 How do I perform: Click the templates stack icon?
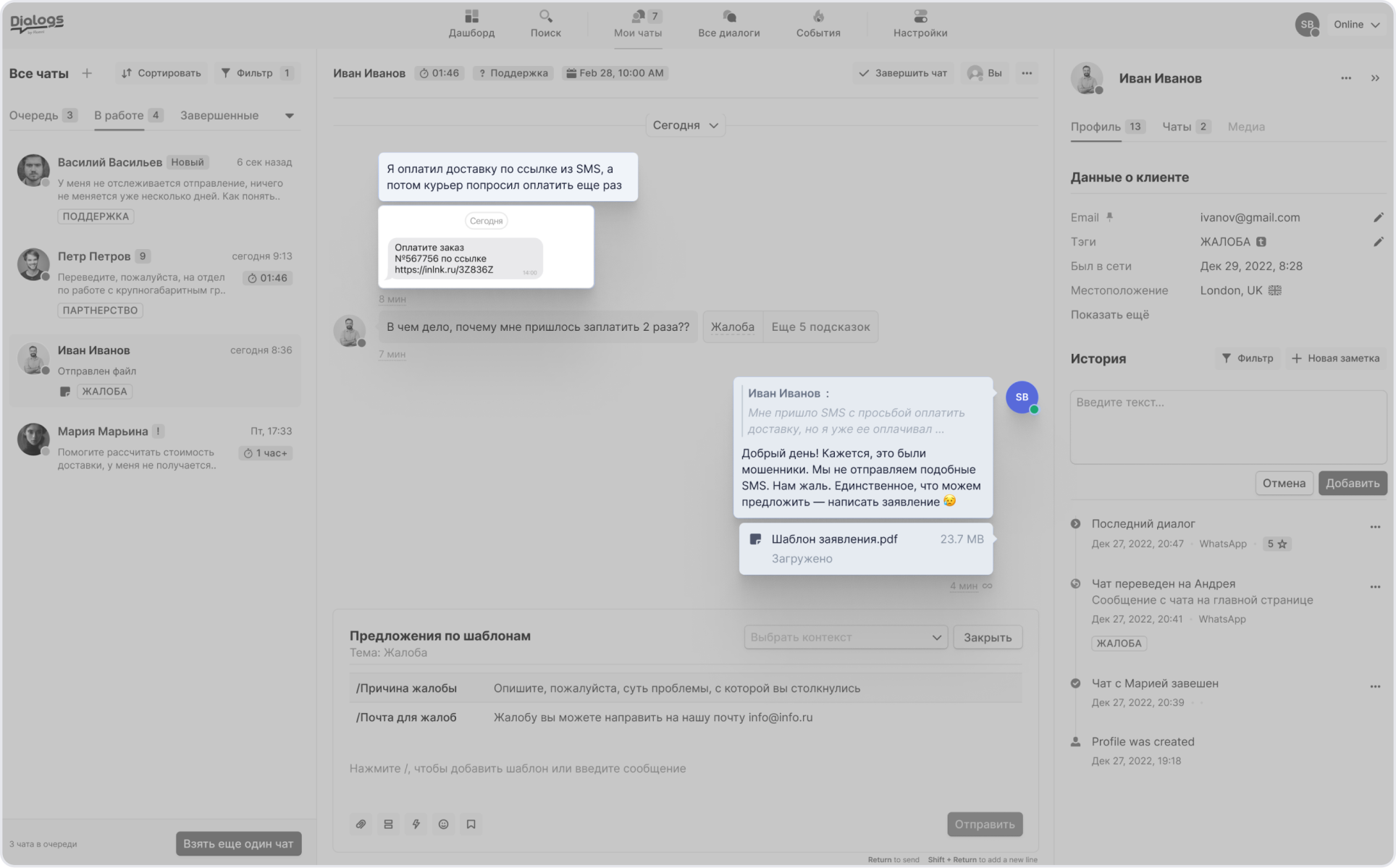[388, 824]
